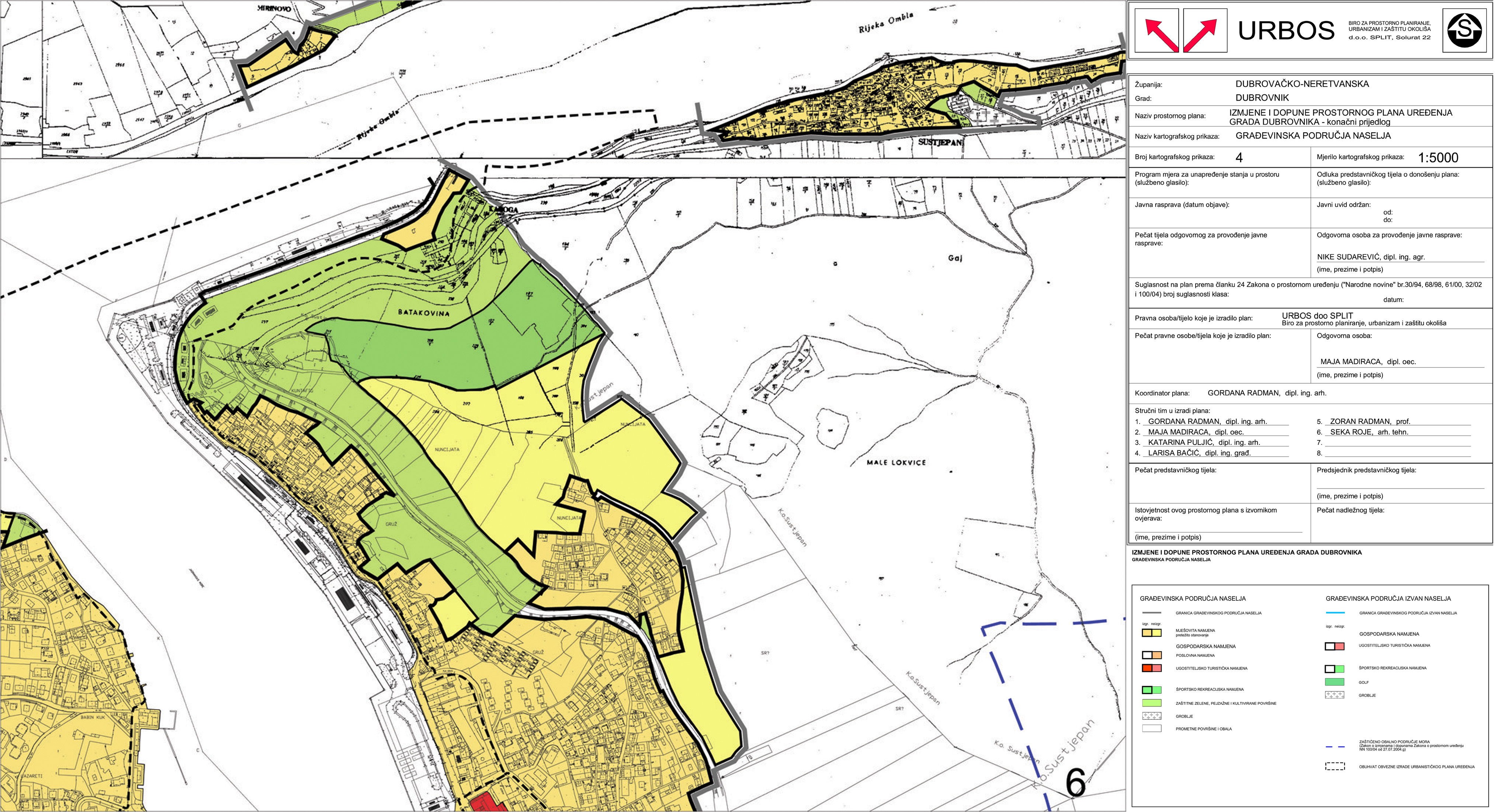Click the large number 6 sheet marker
The image size is (1495, 812).
pos(1075,783)
